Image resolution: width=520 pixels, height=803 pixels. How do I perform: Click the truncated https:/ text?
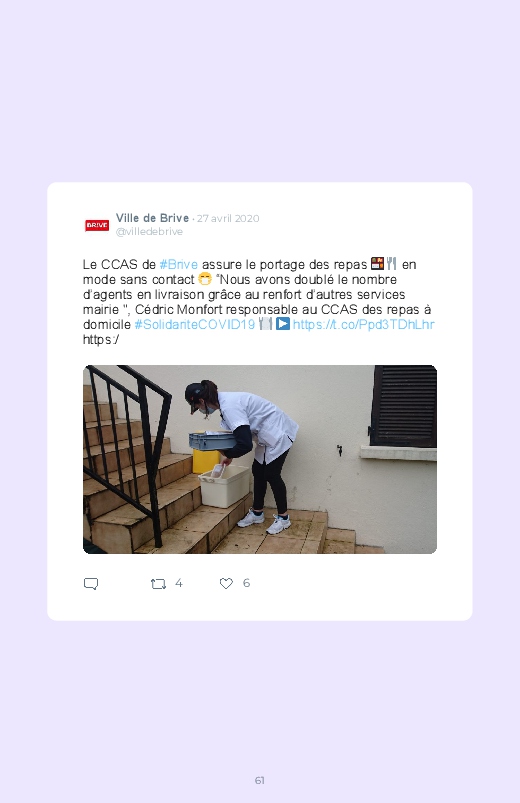tap(101, 340)
